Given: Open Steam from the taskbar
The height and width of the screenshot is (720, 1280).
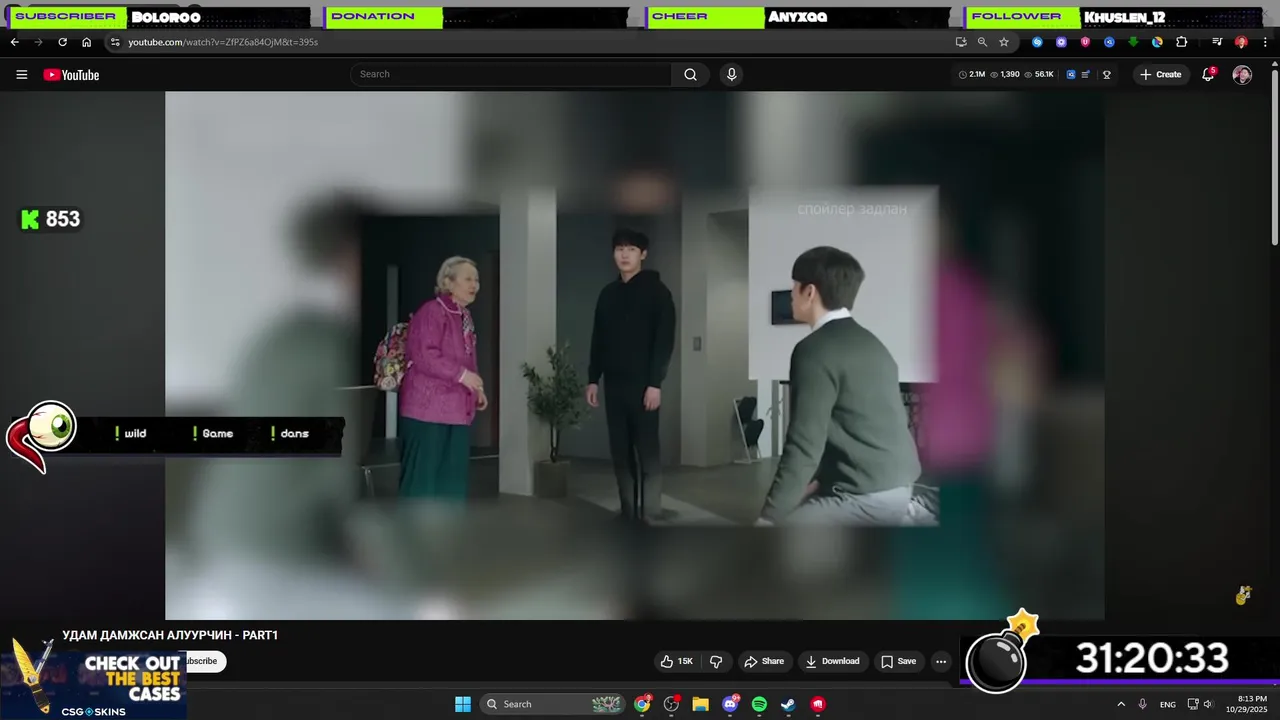Looking at the screenshot, I should [788, 704].
